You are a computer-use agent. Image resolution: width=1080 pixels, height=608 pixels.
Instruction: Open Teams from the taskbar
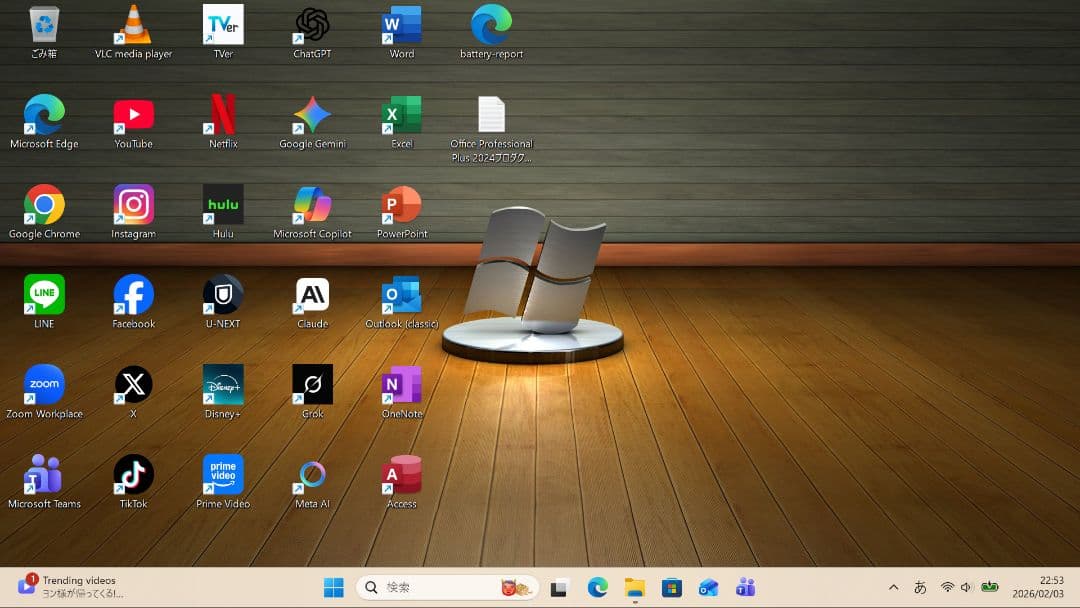746,587
